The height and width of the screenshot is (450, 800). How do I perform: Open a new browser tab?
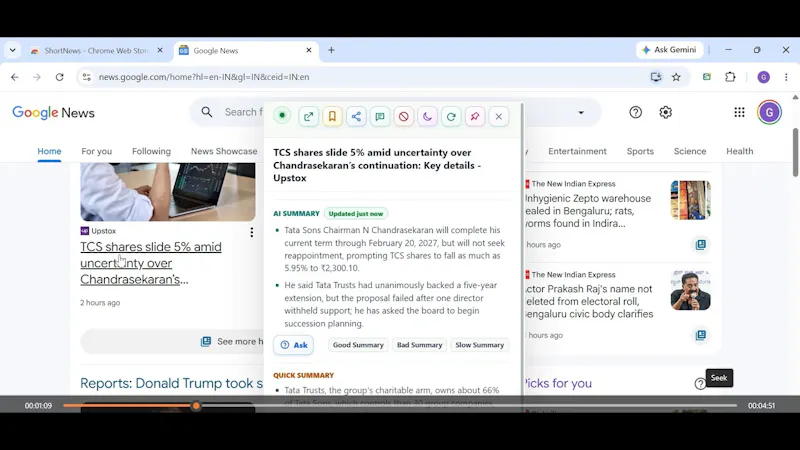[331, 50]
